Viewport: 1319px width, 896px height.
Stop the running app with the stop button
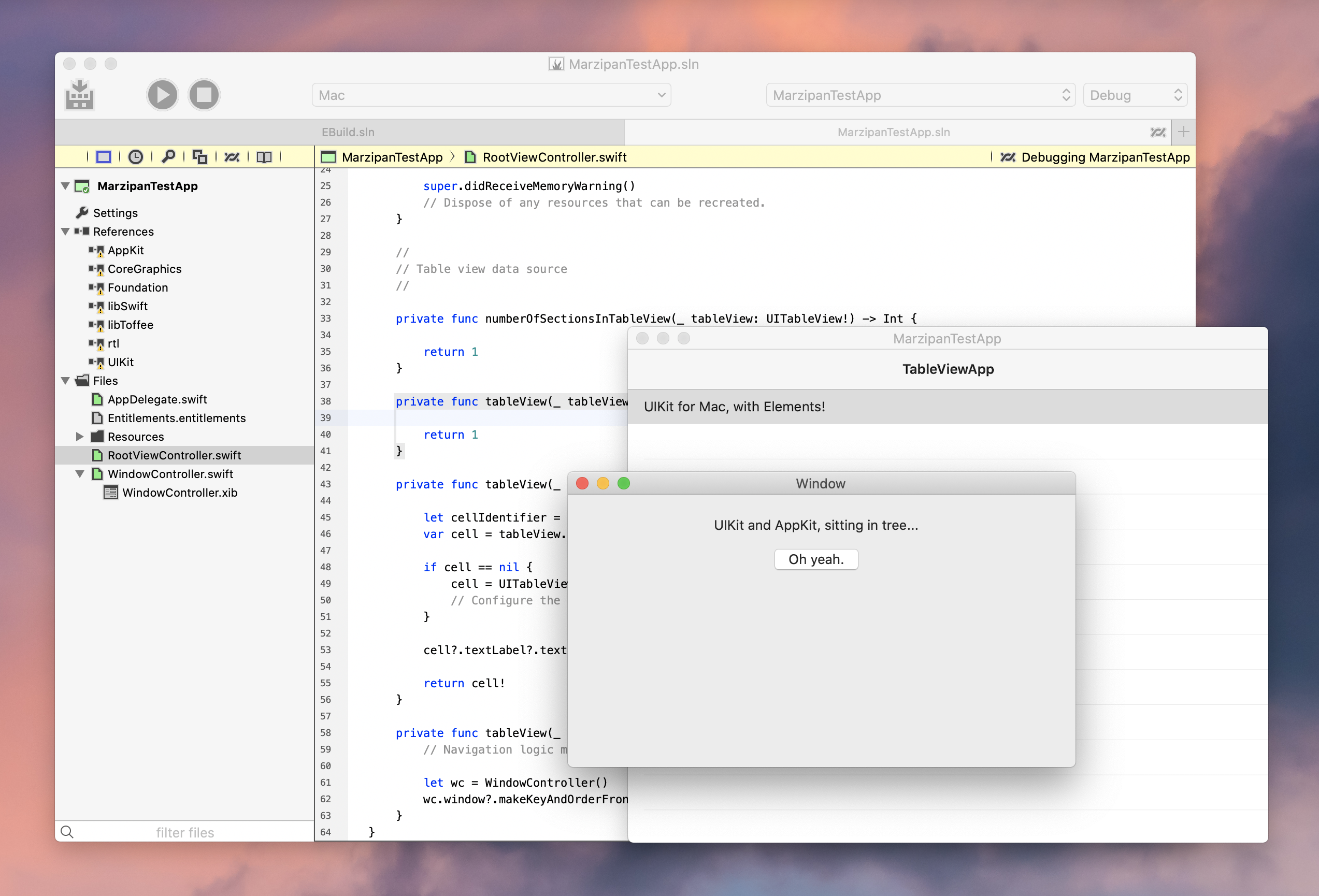204,95
